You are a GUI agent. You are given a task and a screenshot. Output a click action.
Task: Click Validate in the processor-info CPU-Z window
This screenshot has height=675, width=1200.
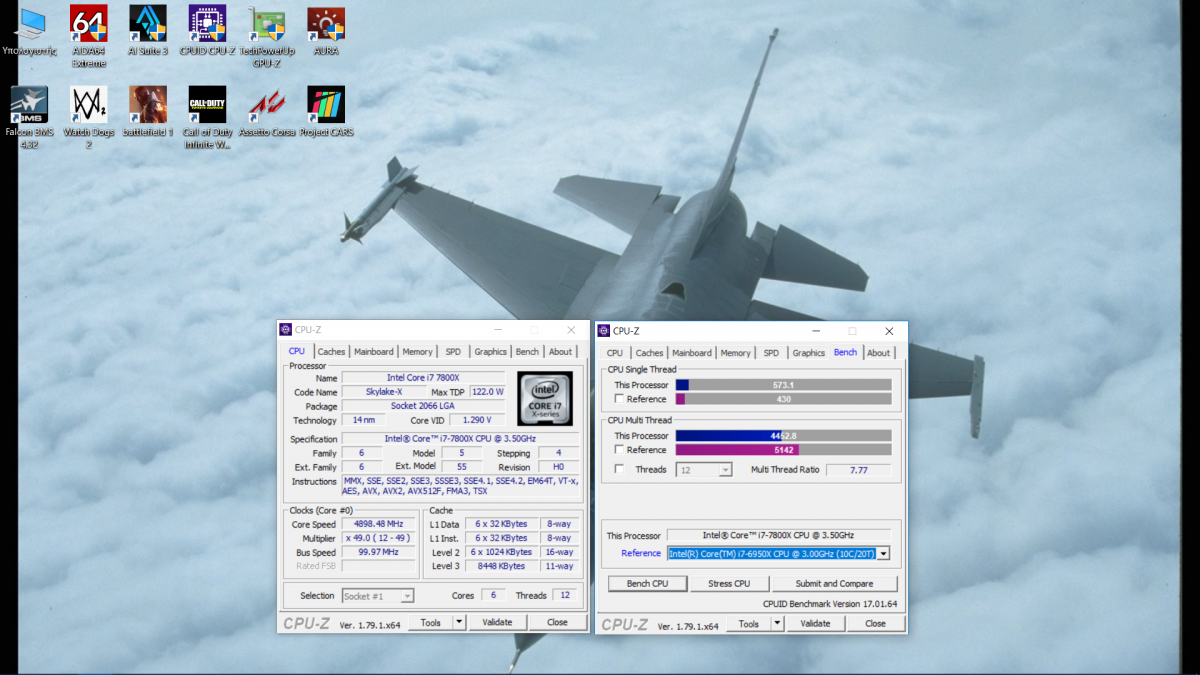(497, 622)
